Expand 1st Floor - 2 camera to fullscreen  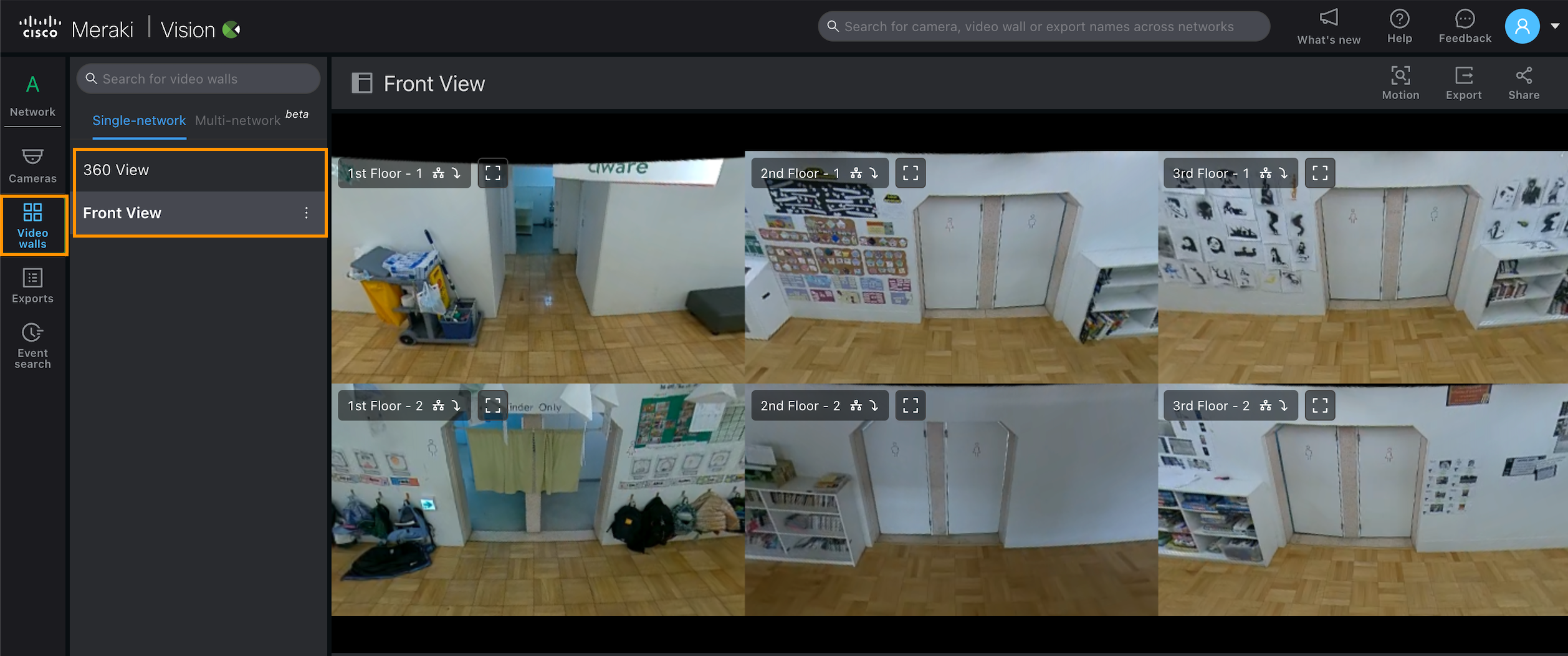[492, 405]
